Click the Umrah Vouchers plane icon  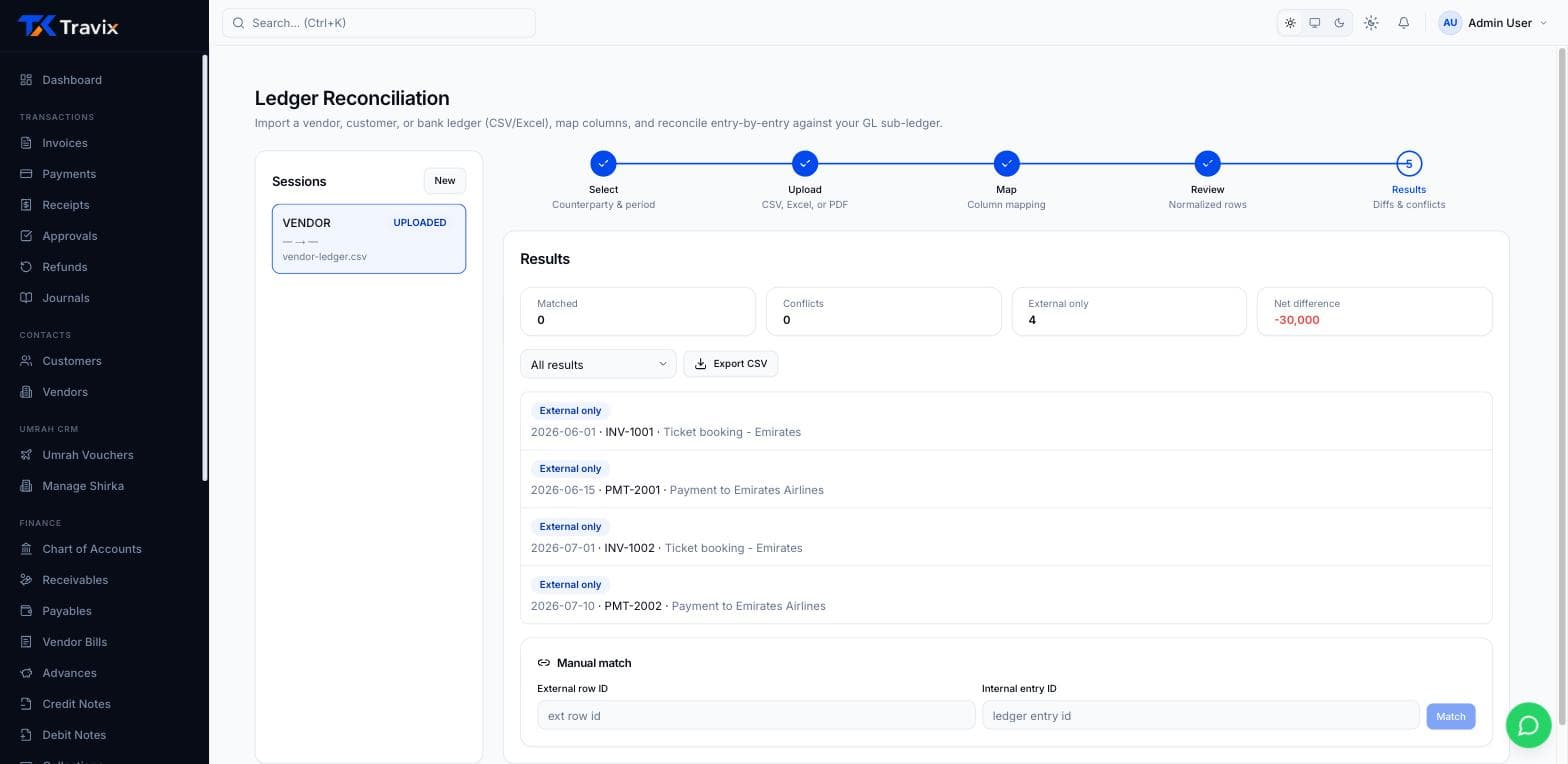tap(27, 455)
